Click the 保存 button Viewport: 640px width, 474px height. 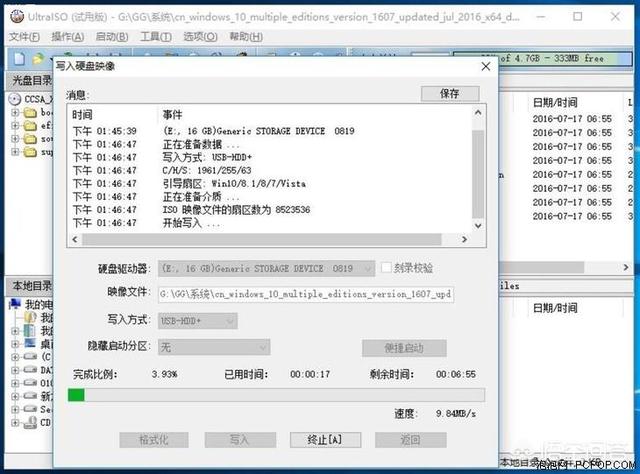pos(449,93)
